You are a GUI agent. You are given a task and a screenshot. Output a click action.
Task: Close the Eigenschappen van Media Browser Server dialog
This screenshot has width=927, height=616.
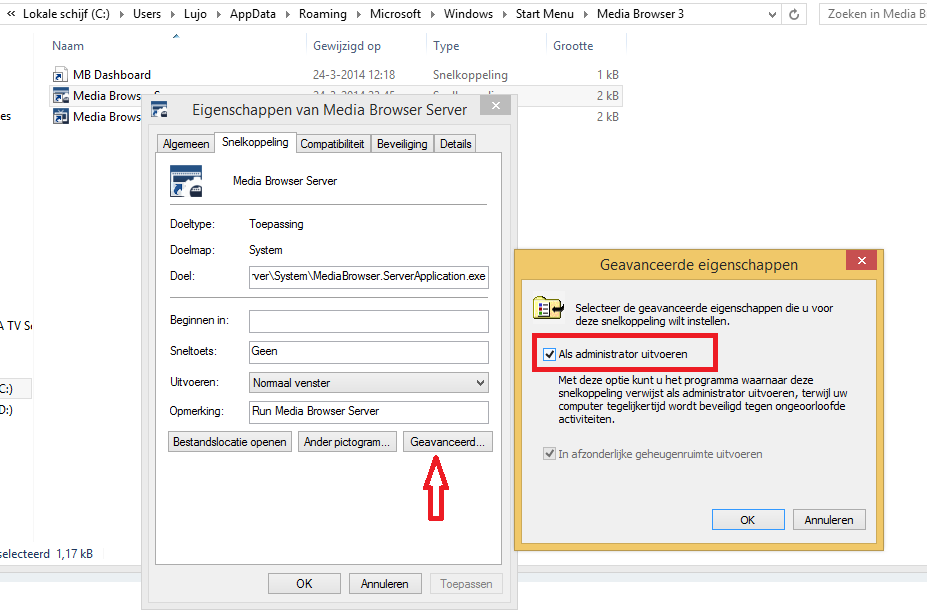[495, 105]
